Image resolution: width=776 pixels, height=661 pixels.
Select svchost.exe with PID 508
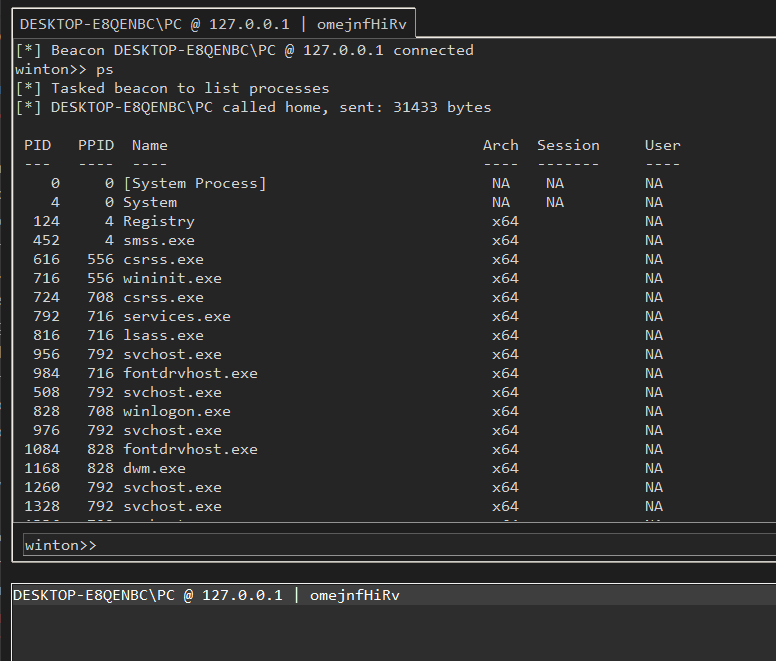172,392
